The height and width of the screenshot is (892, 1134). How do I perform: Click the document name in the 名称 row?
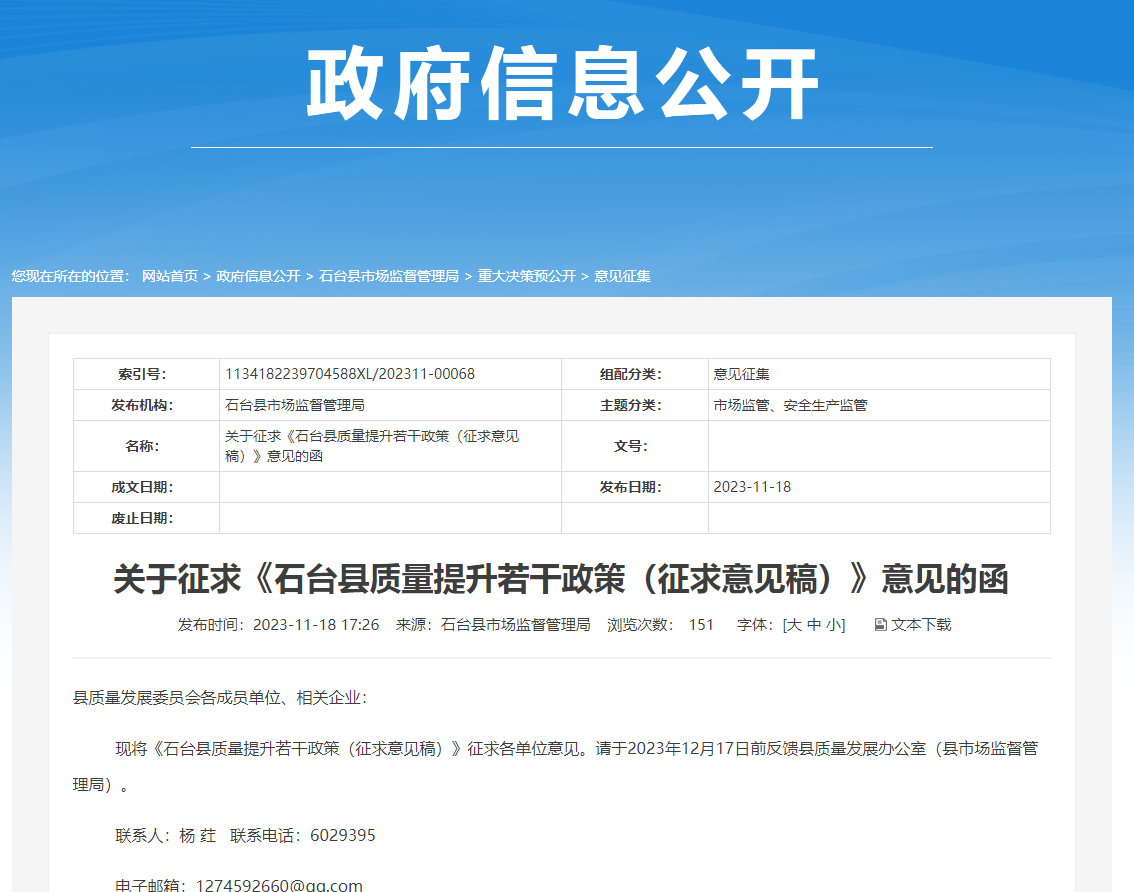[x=372, y=446]
